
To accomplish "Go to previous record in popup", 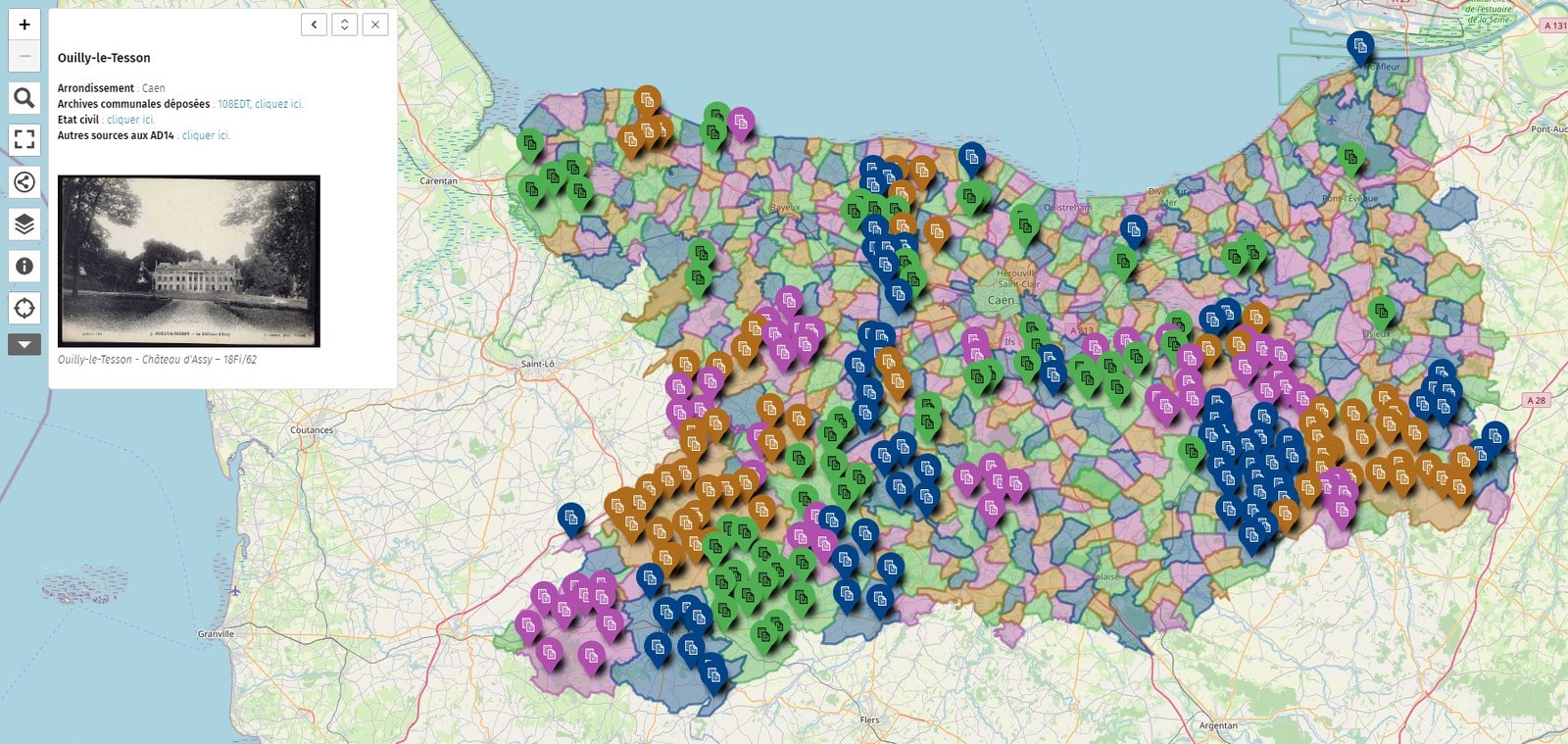I will pyautogui.click(x=314, y=25).
